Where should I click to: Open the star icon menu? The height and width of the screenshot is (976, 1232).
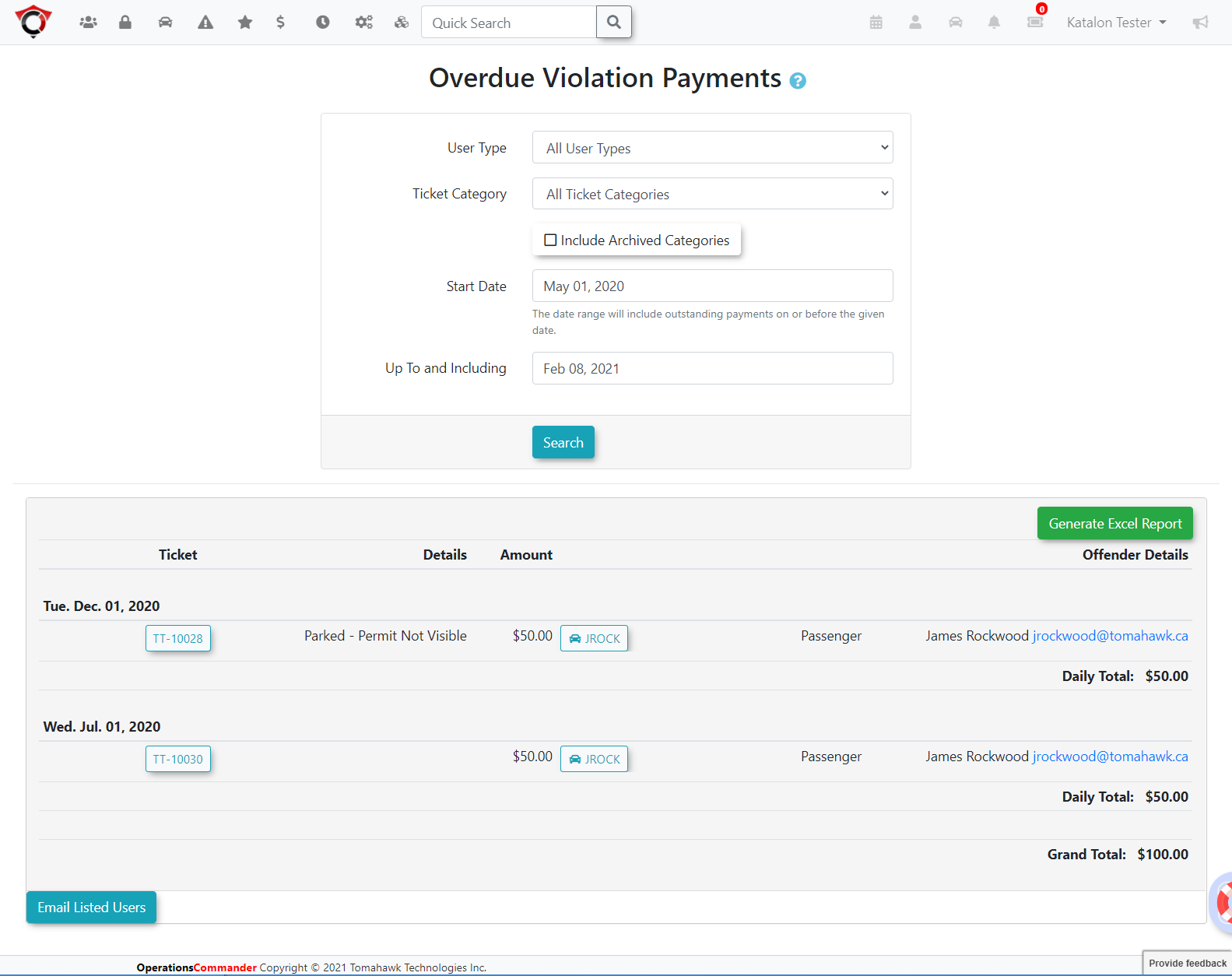pos(245,23)
